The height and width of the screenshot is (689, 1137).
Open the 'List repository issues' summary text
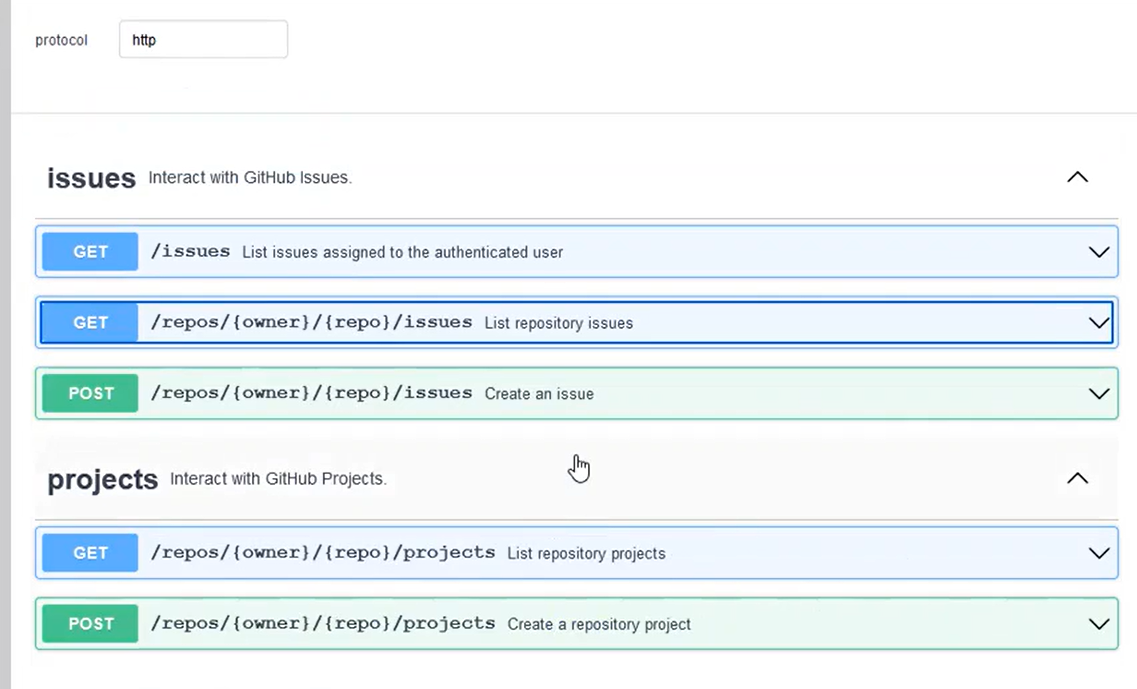[x=558, y=323]
